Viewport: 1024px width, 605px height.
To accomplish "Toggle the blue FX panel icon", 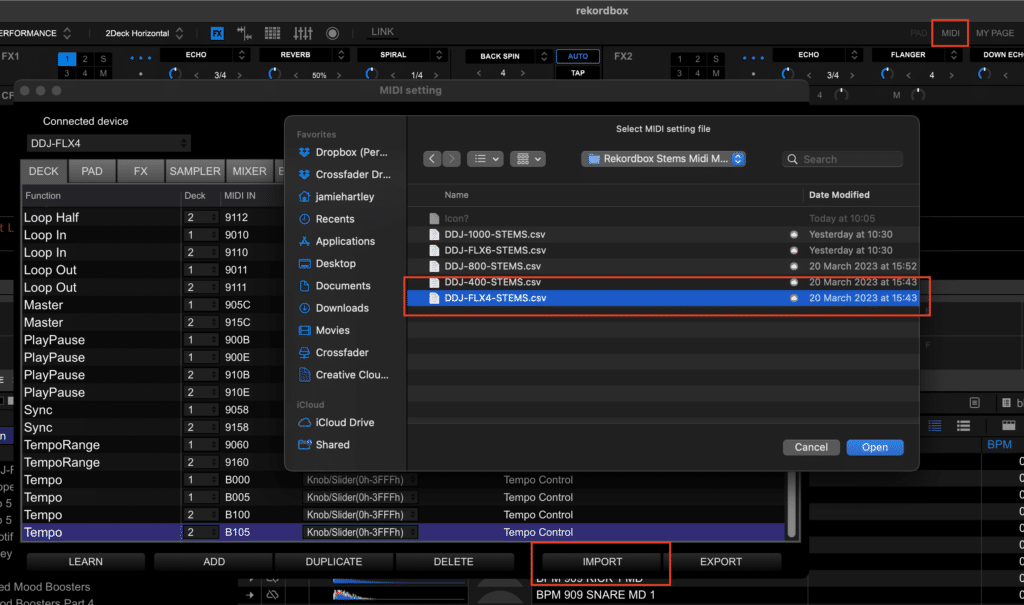I will coord(217,33).
